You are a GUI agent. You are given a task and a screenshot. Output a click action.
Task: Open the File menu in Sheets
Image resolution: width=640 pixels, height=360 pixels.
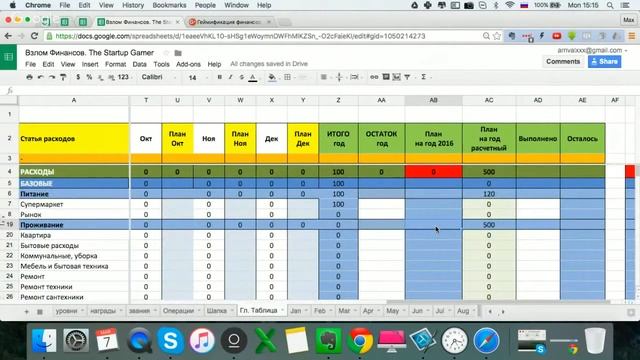click(30, 64)
